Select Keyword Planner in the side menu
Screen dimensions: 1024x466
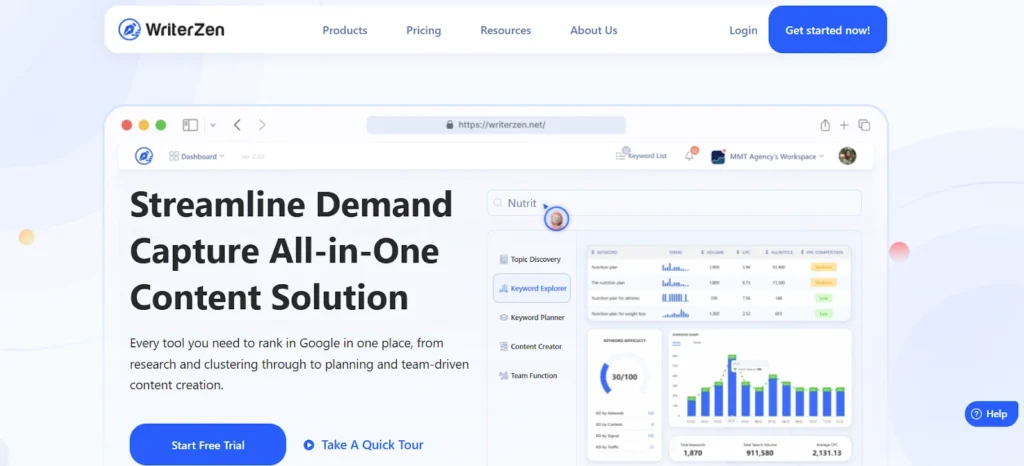(532, 317)
